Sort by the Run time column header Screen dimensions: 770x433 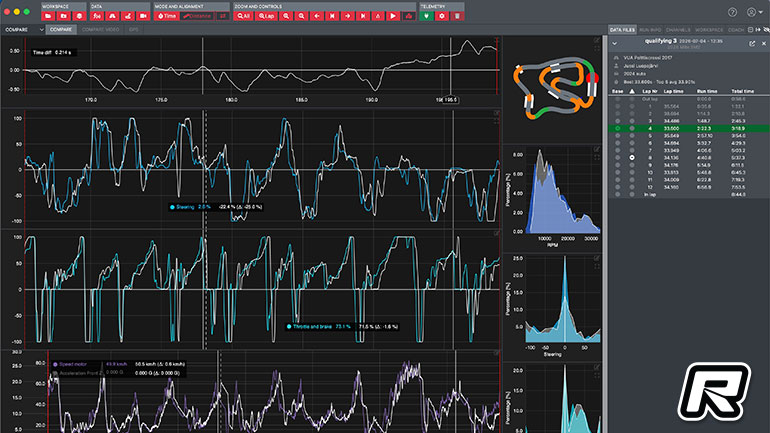[x=707, y=91]
